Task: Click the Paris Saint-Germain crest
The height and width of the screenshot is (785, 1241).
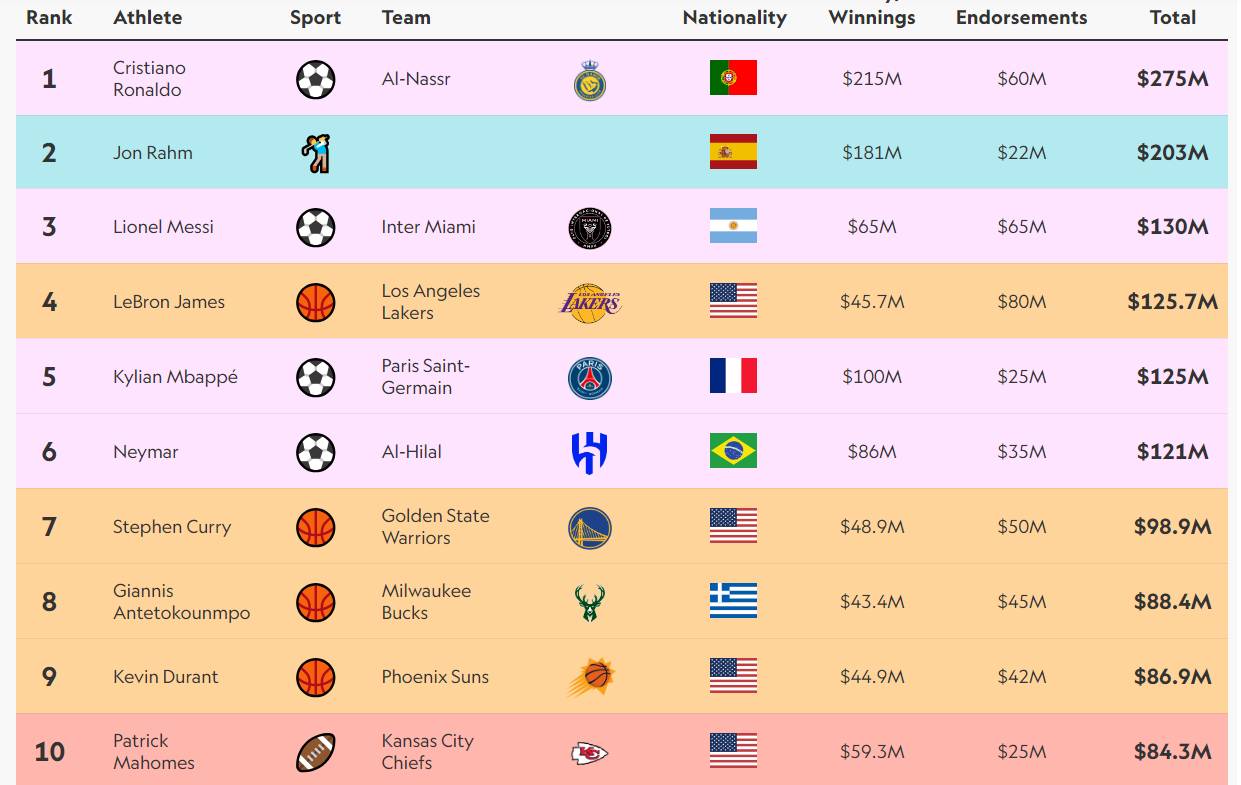Action: [x=590, y=378]
